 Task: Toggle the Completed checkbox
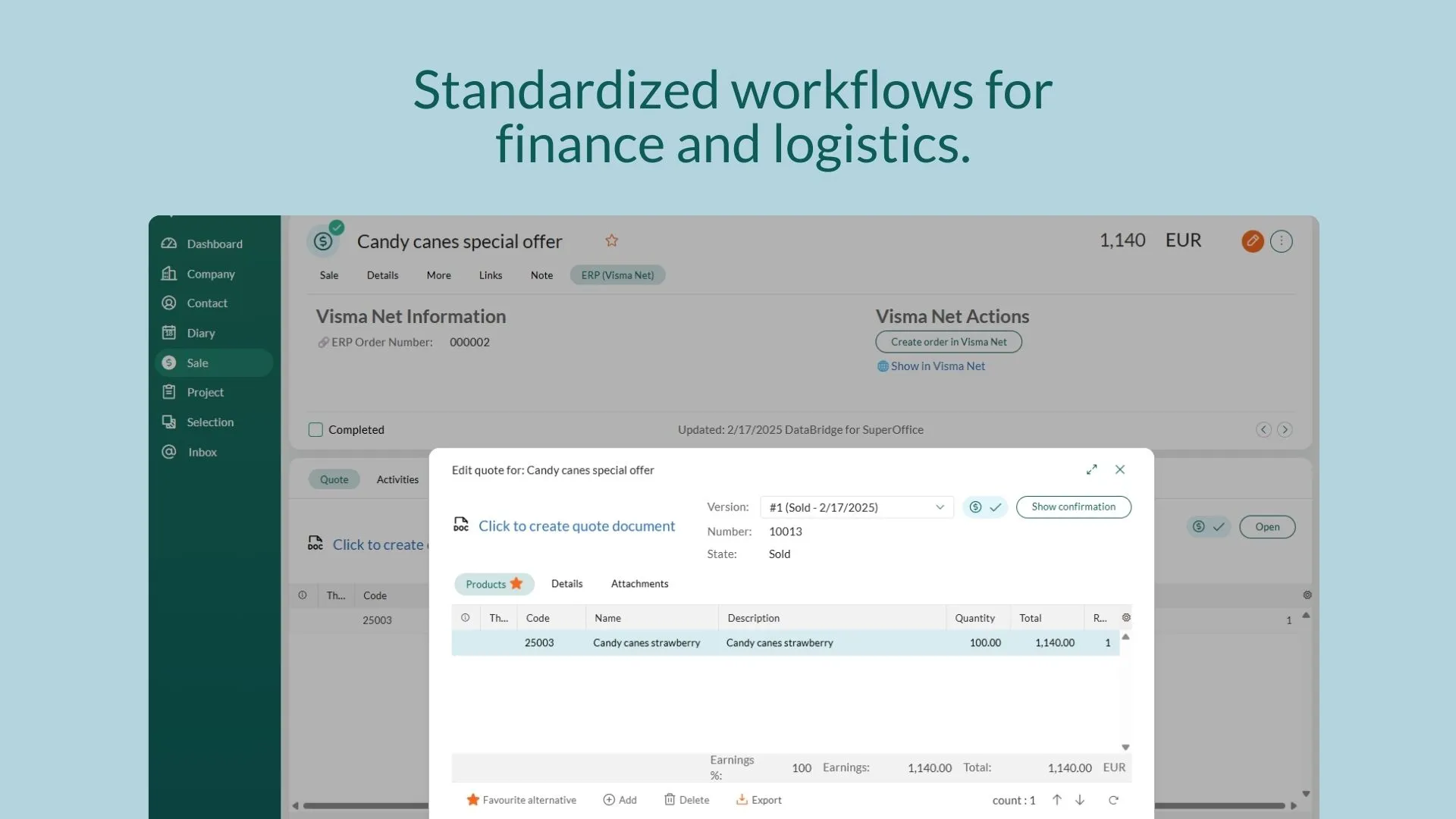pyautogui.click(x=315, y=430)
